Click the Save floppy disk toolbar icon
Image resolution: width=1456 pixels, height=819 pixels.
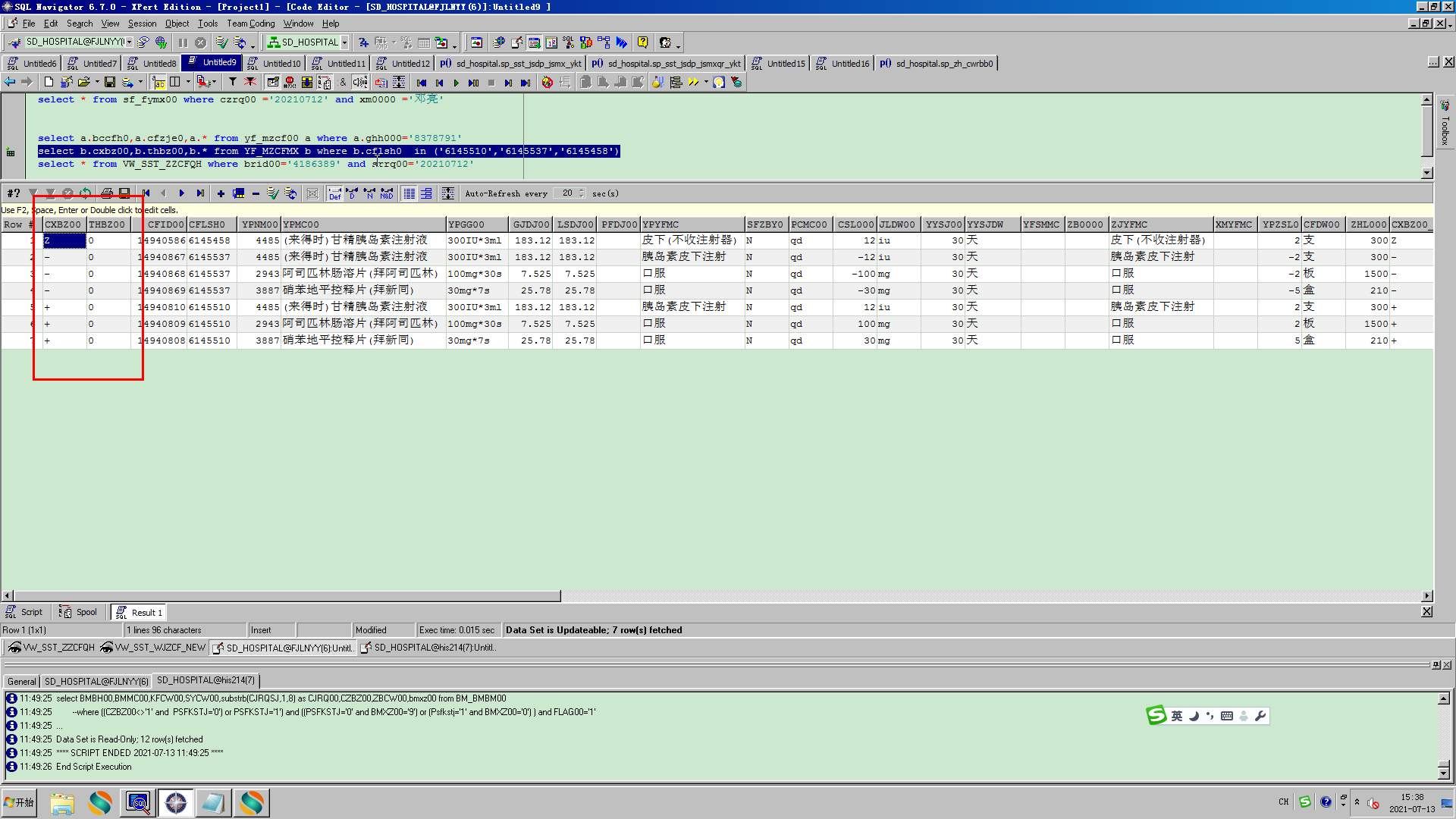tap(110, 82)
